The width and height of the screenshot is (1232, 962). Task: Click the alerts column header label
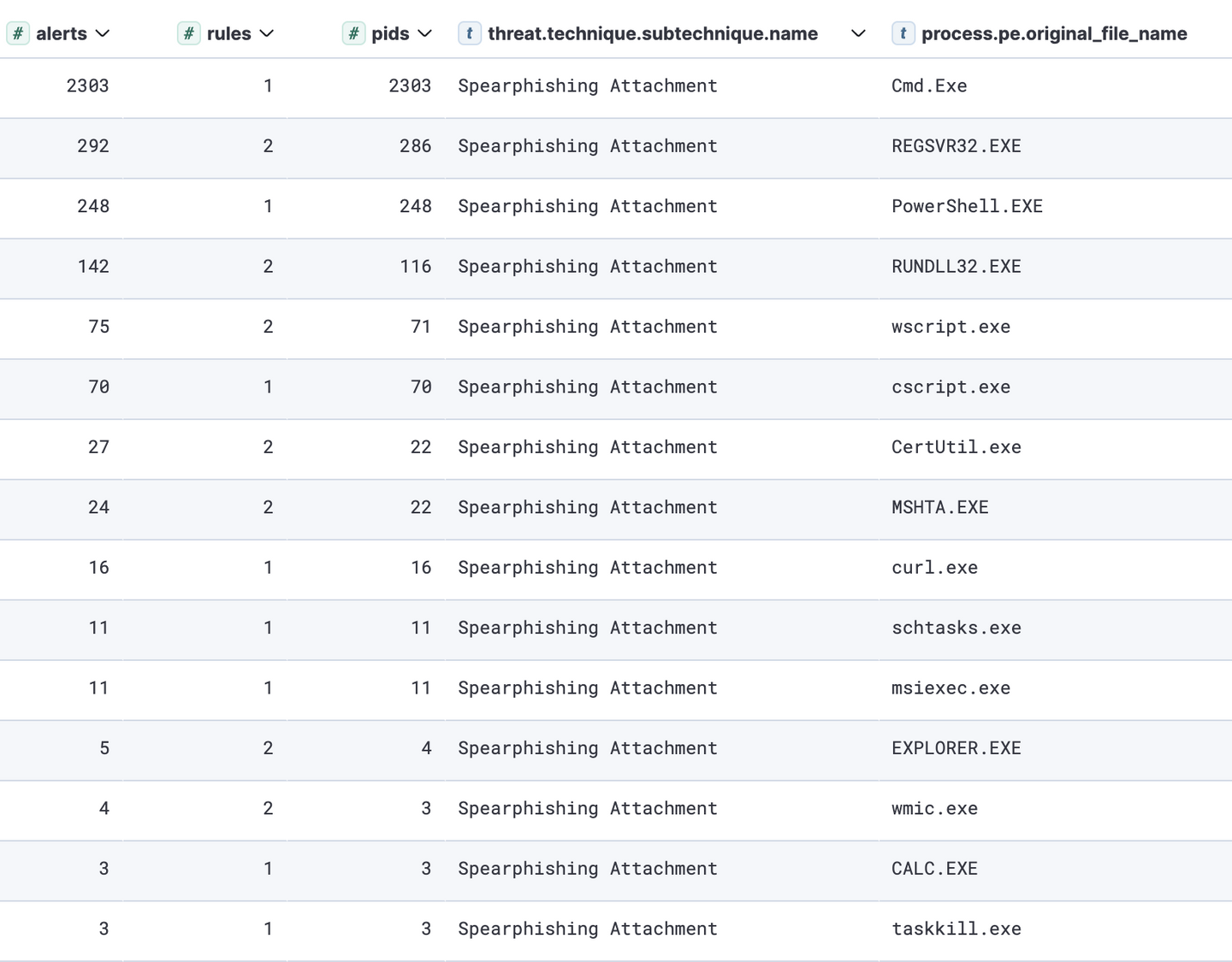point(62,33)
